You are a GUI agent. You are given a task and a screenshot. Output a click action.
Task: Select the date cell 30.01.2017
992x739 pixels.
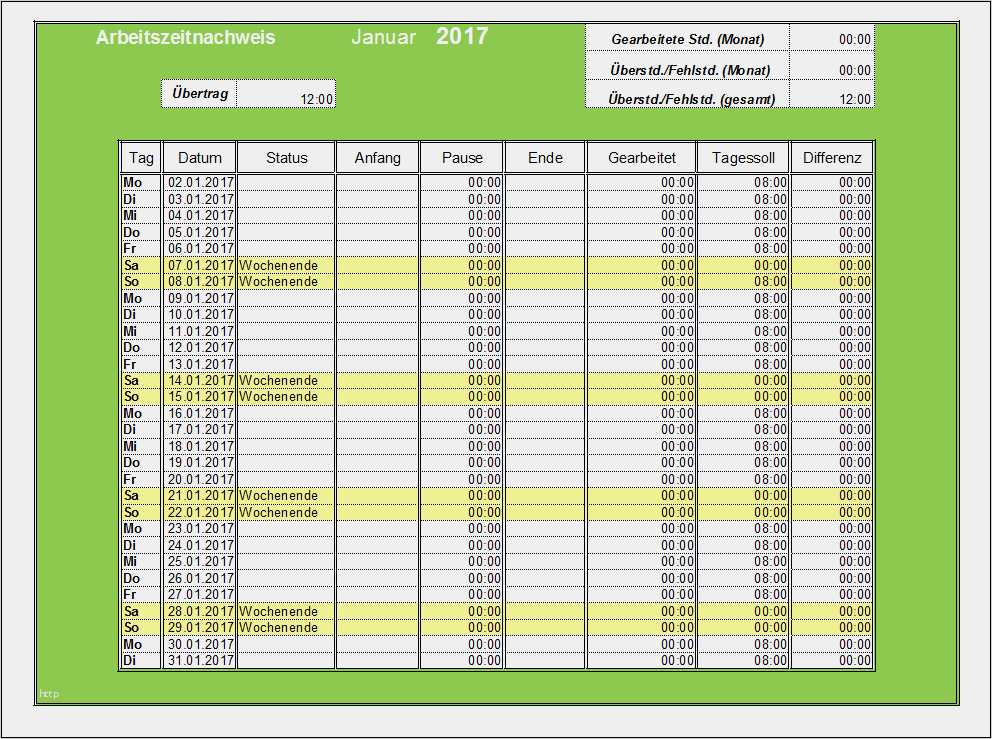point(200,644)
